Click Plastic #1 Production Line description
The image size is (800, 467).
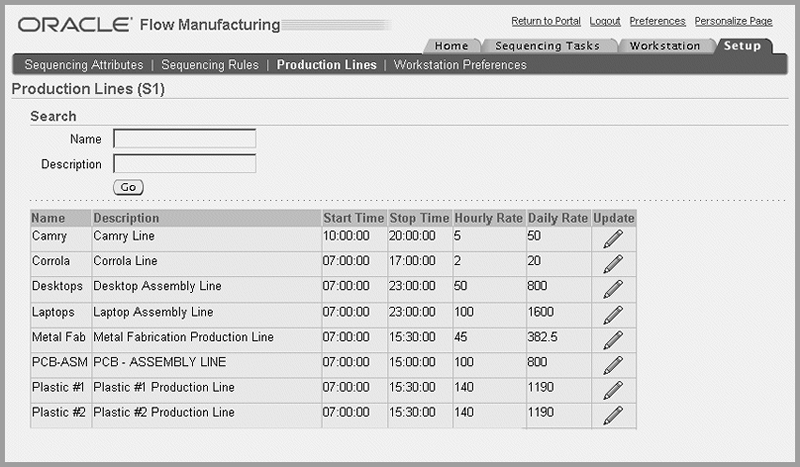tap(164, 387)
